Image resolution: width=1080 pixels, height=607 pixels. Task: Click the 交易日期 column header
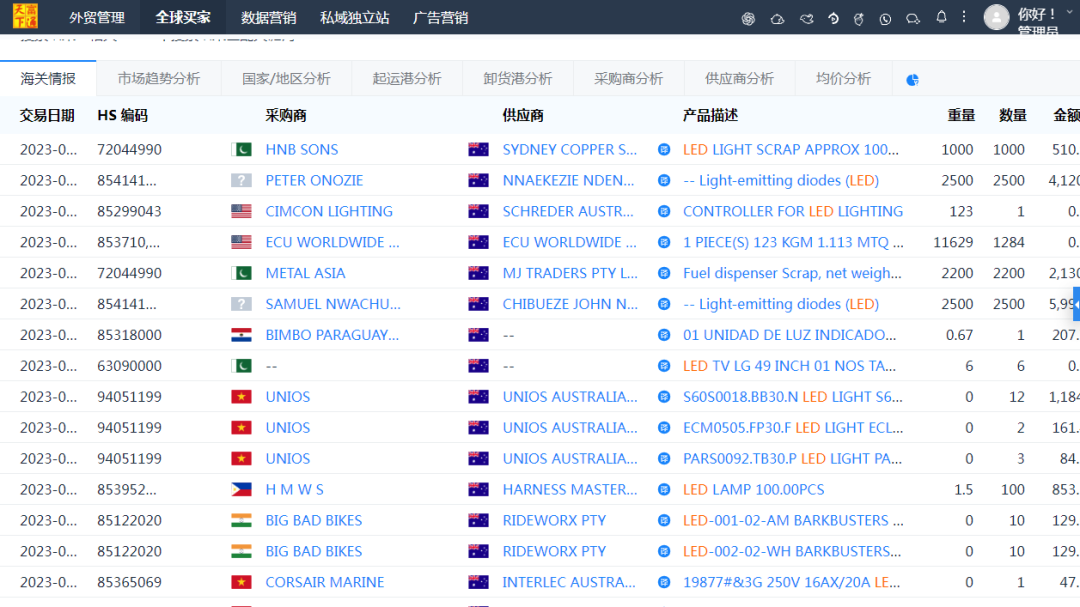(47, 116)
